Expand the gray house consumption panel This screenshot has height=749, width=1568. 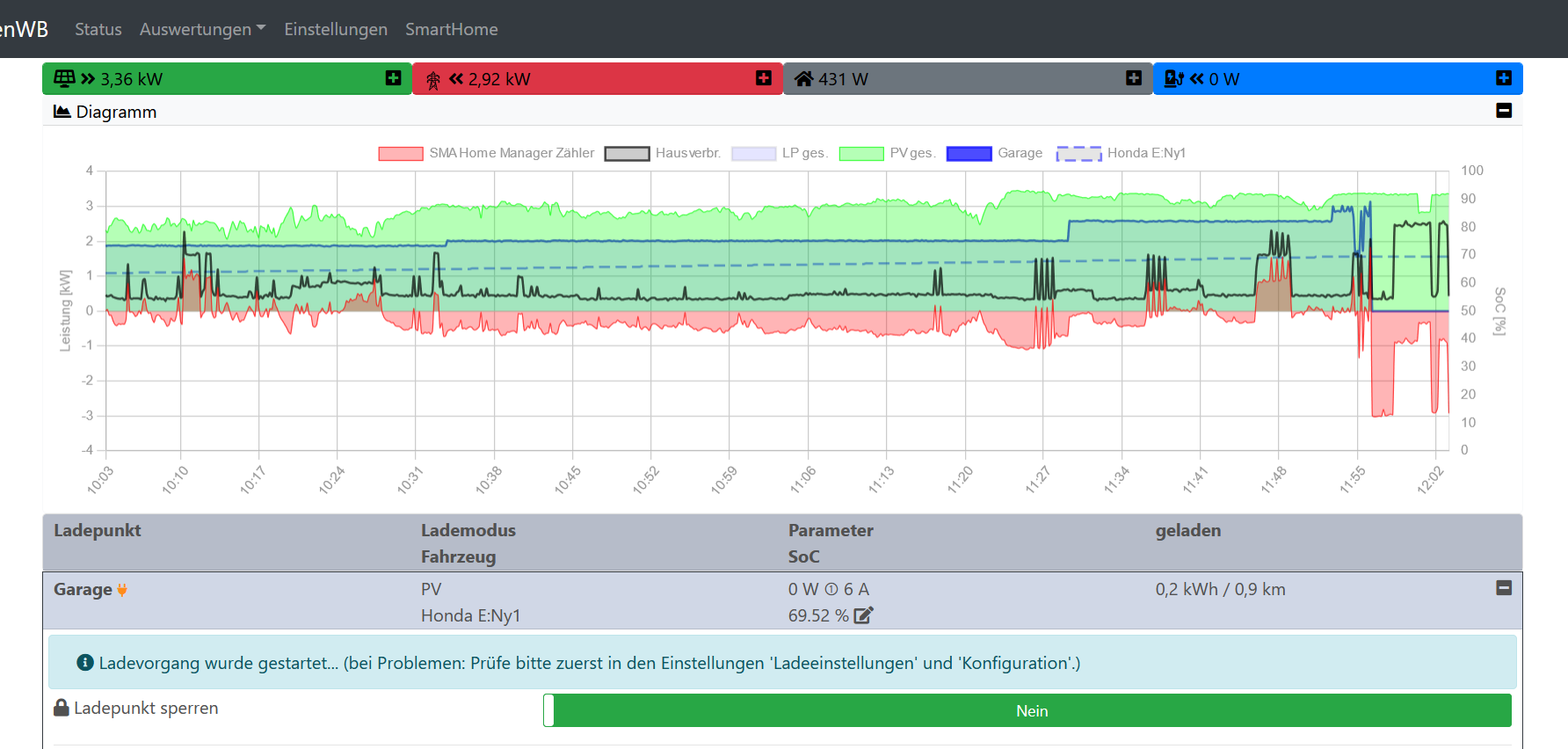[x=1134, y=78]
